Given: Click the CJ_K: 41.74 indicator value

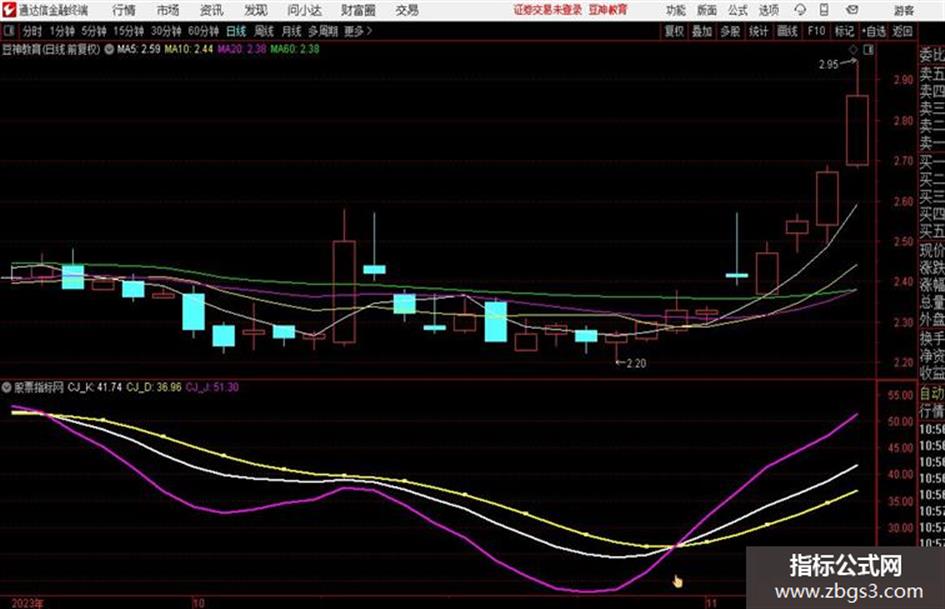Looking at the screenshot, I should coord(95,387).
